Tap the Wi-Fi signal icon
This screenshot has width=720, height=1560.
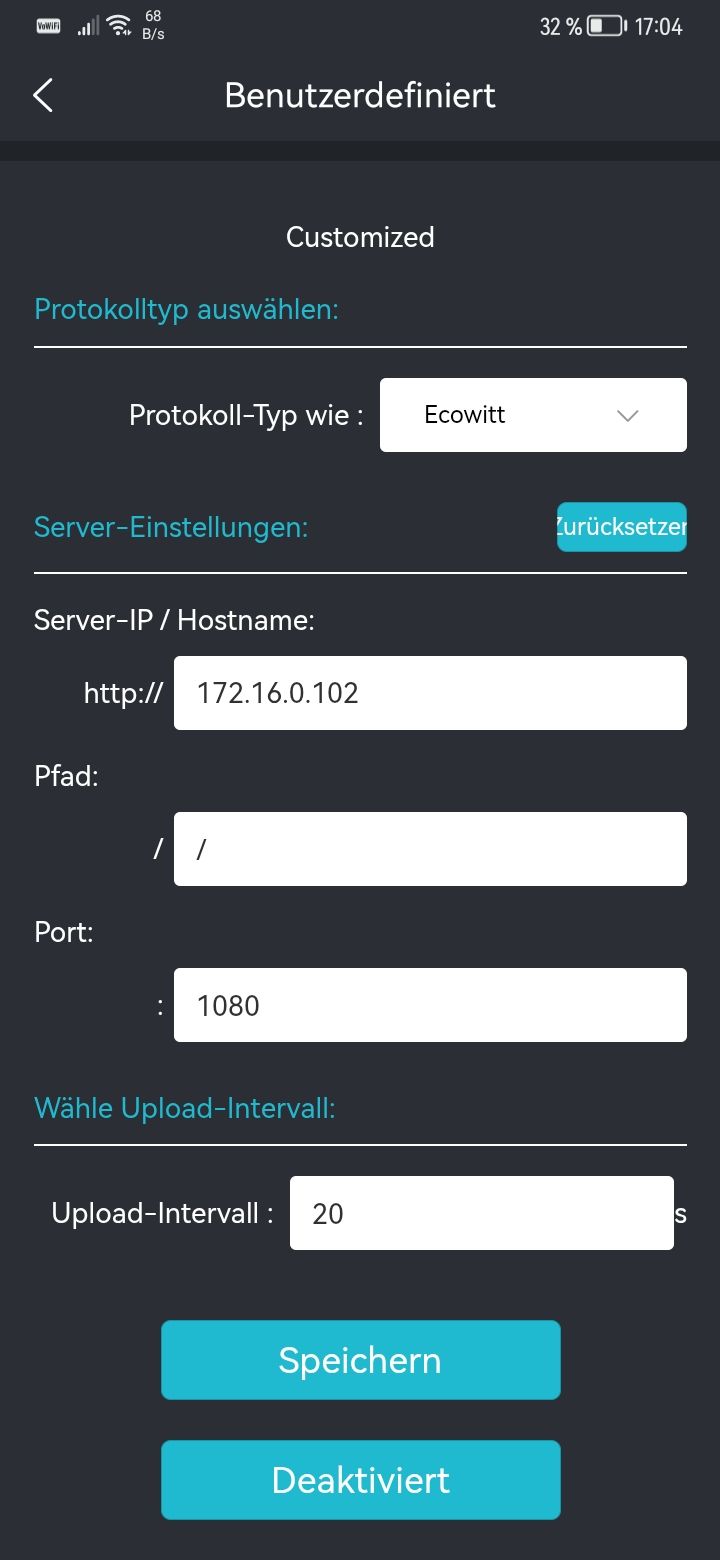(x=119, y=26)
